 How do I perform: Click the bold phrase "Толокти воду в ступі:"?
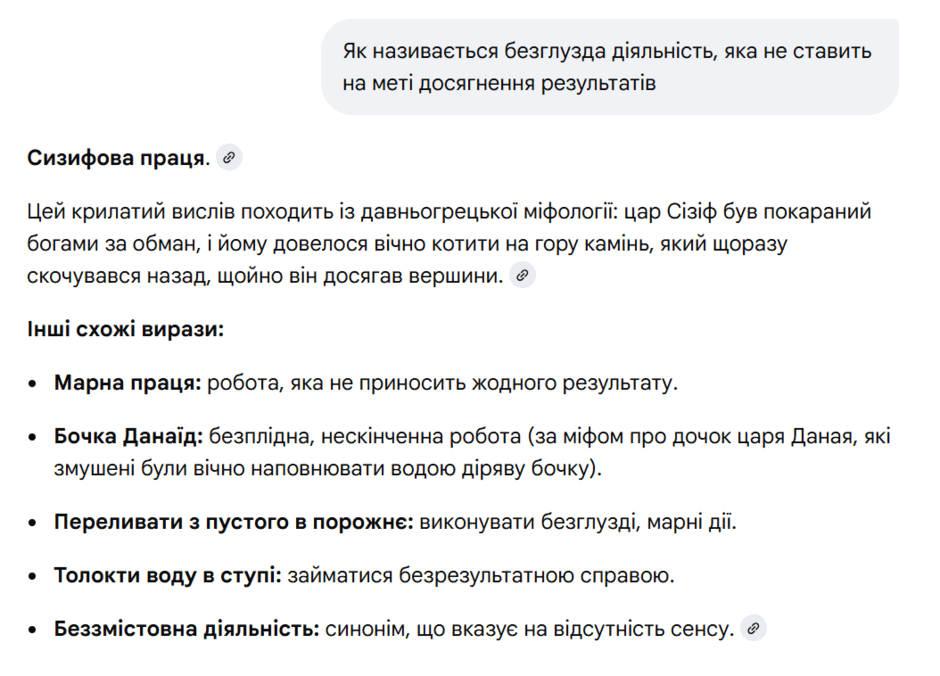(x=168, y=575)
